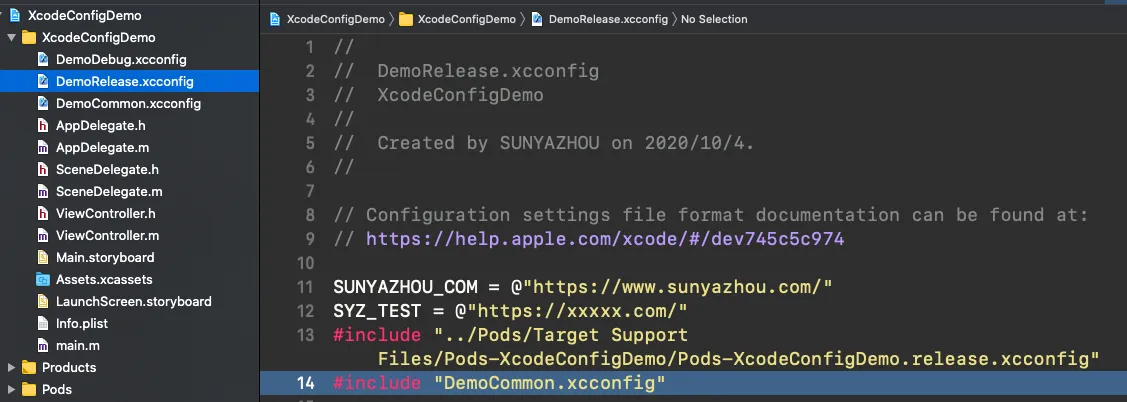Click the SUNYAZHOU_COM setting line
This screenshot has height=402, width=1127.
click(583, 287)
